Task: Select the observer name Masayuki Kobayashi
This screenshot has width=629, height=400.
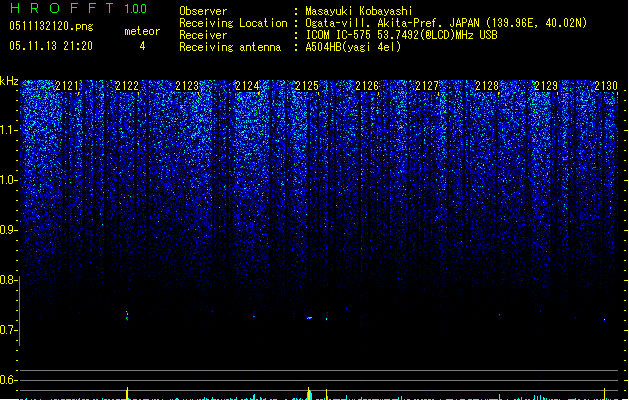Action: tap(359, 11)
